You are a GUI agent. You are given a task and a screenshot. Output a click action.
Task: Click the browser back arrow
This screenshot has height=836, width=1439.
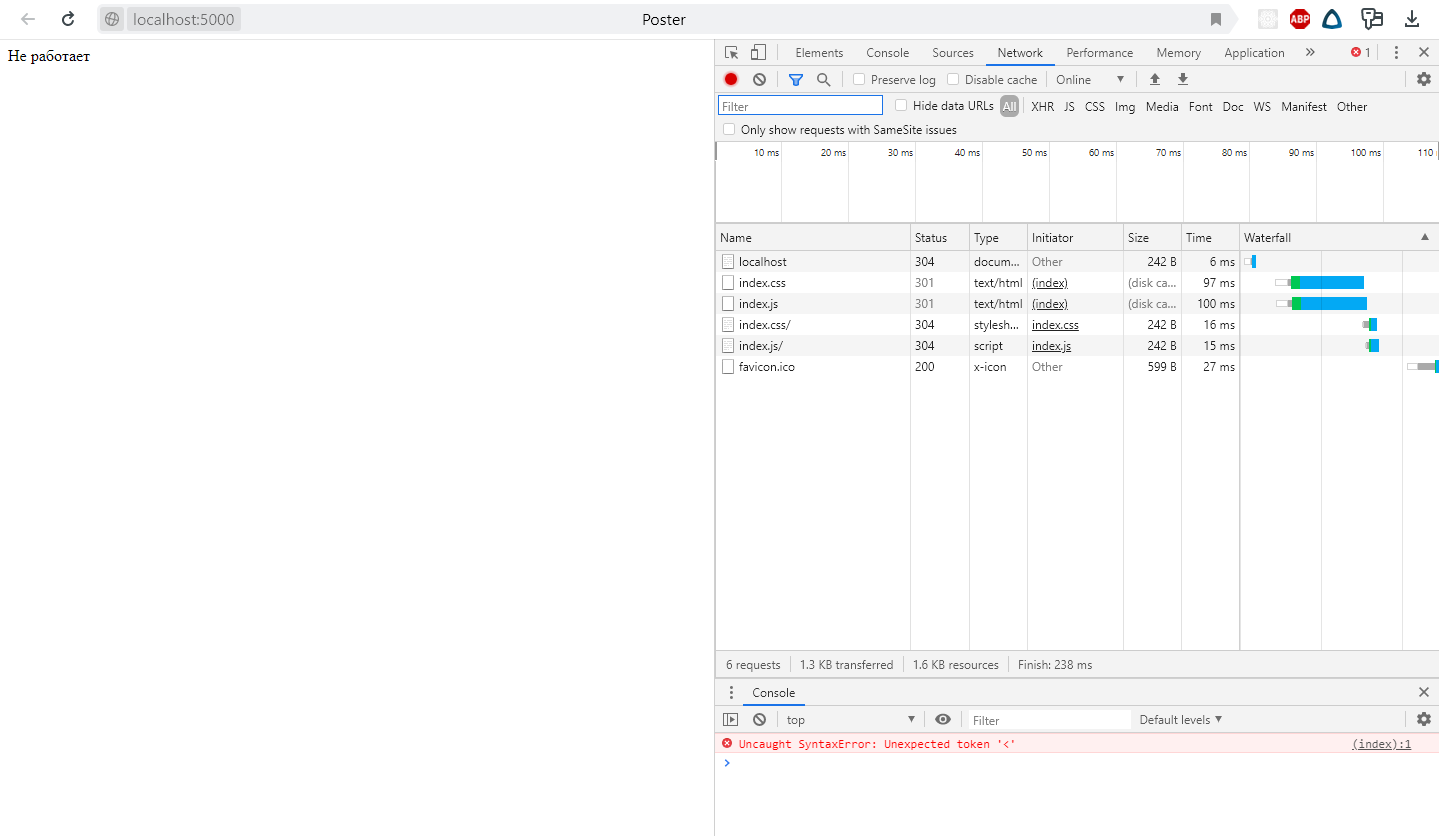[x=28, y=19]
